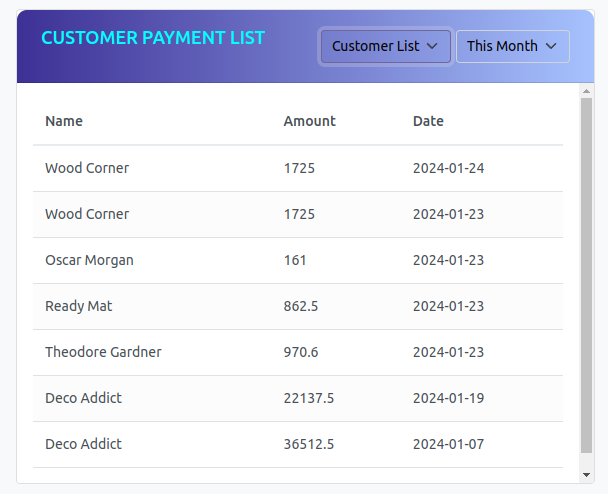Click the Customer List chevron arrow
This screenshot has height=494, width=608.
click(432, 46)
